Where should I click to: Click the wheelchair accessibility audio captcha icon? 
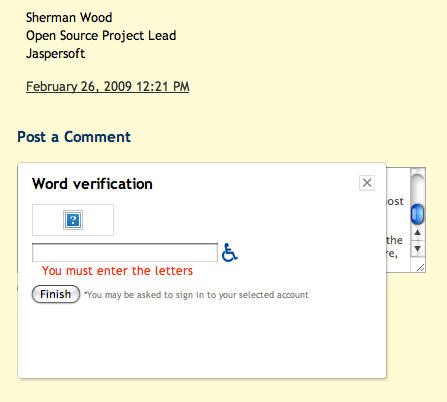click(230, 252)
